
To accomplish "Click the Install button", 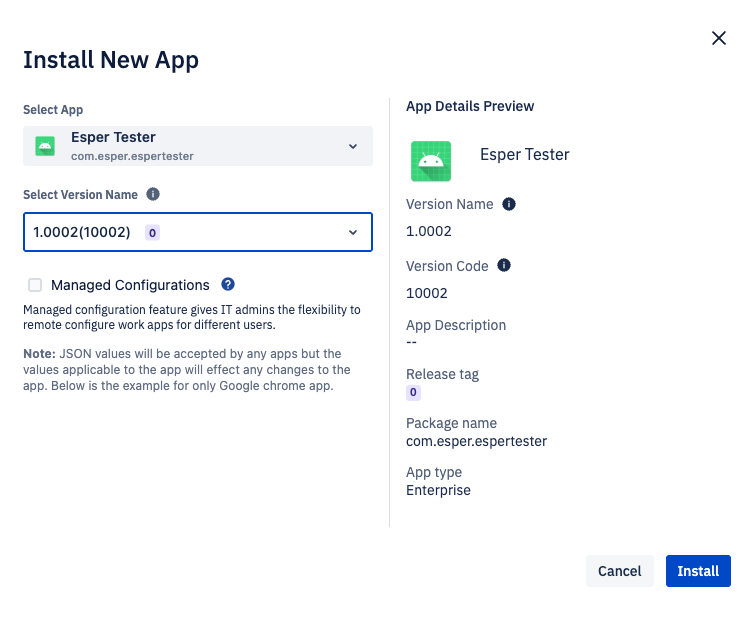I will [698, 571].
